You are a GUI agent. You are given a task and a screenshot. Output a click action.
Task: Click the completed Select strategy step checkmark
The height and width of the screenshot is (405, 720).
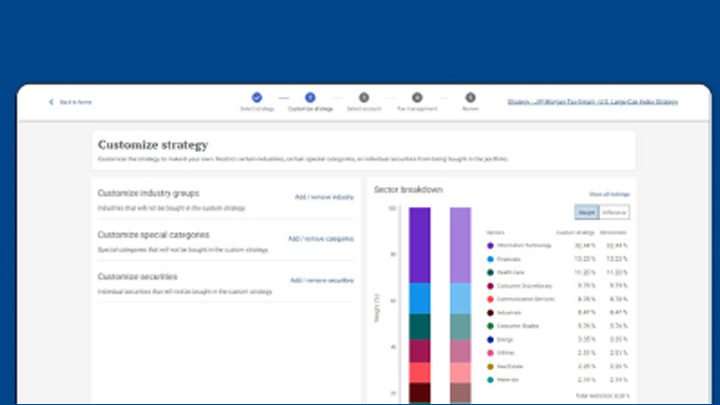[x=257, y=97]
